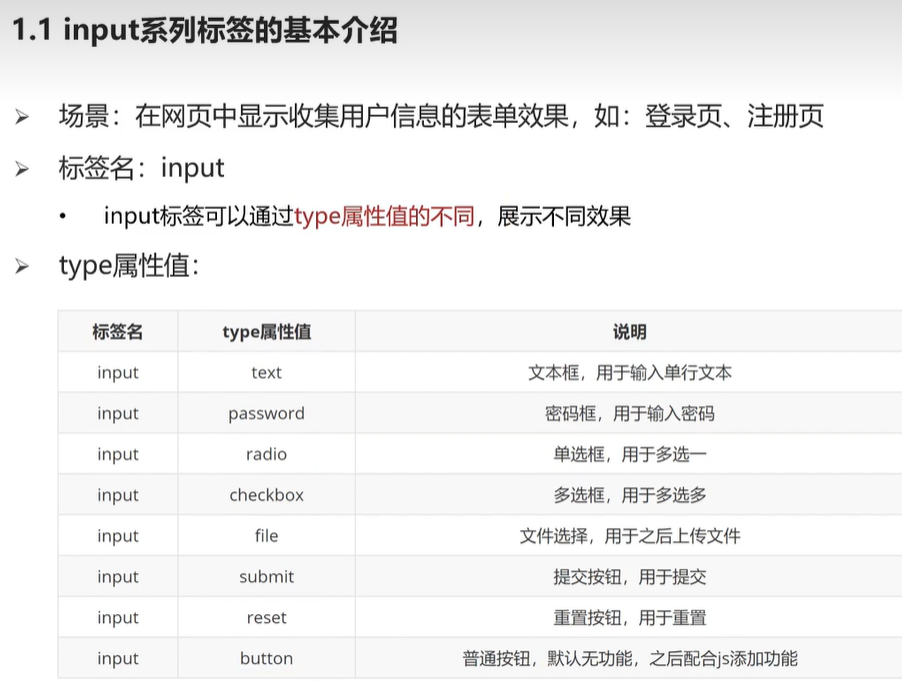This screenshot has width=902, height=681.
Task: Click description '单选框,用于多选一'
Action: (630, 454)
